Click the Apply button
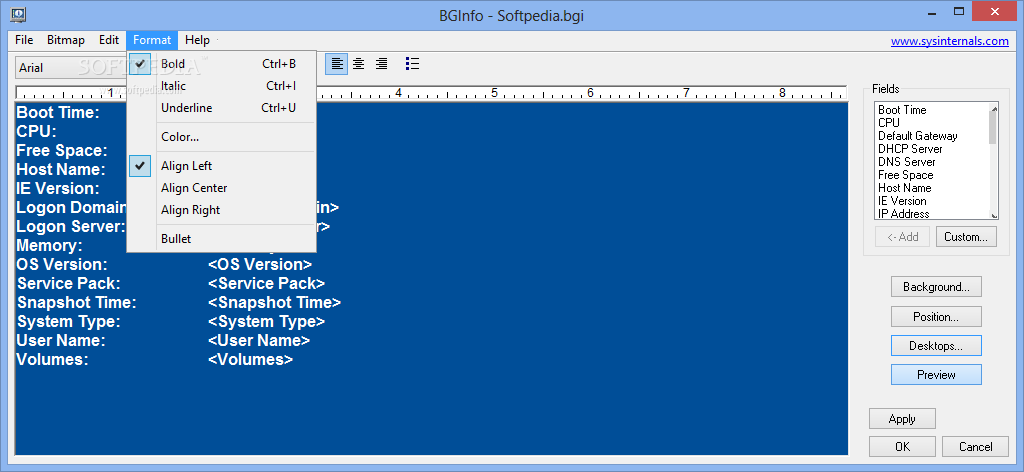The width and height of the screenshot is (1024, 472). 902,418
